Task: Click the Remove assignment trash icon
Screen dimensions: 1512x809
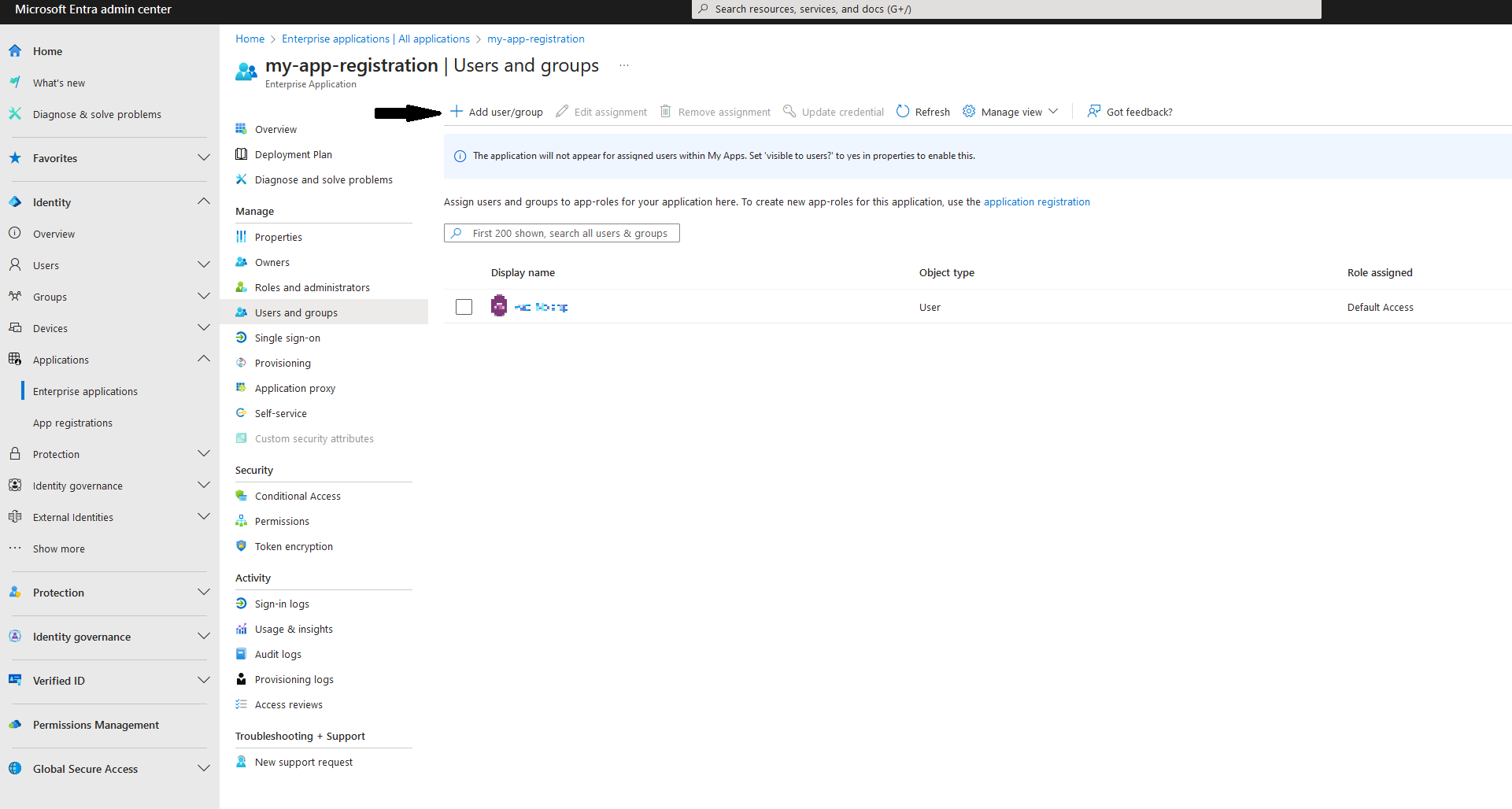Action: pyautogui.click(x=665, y=111)
